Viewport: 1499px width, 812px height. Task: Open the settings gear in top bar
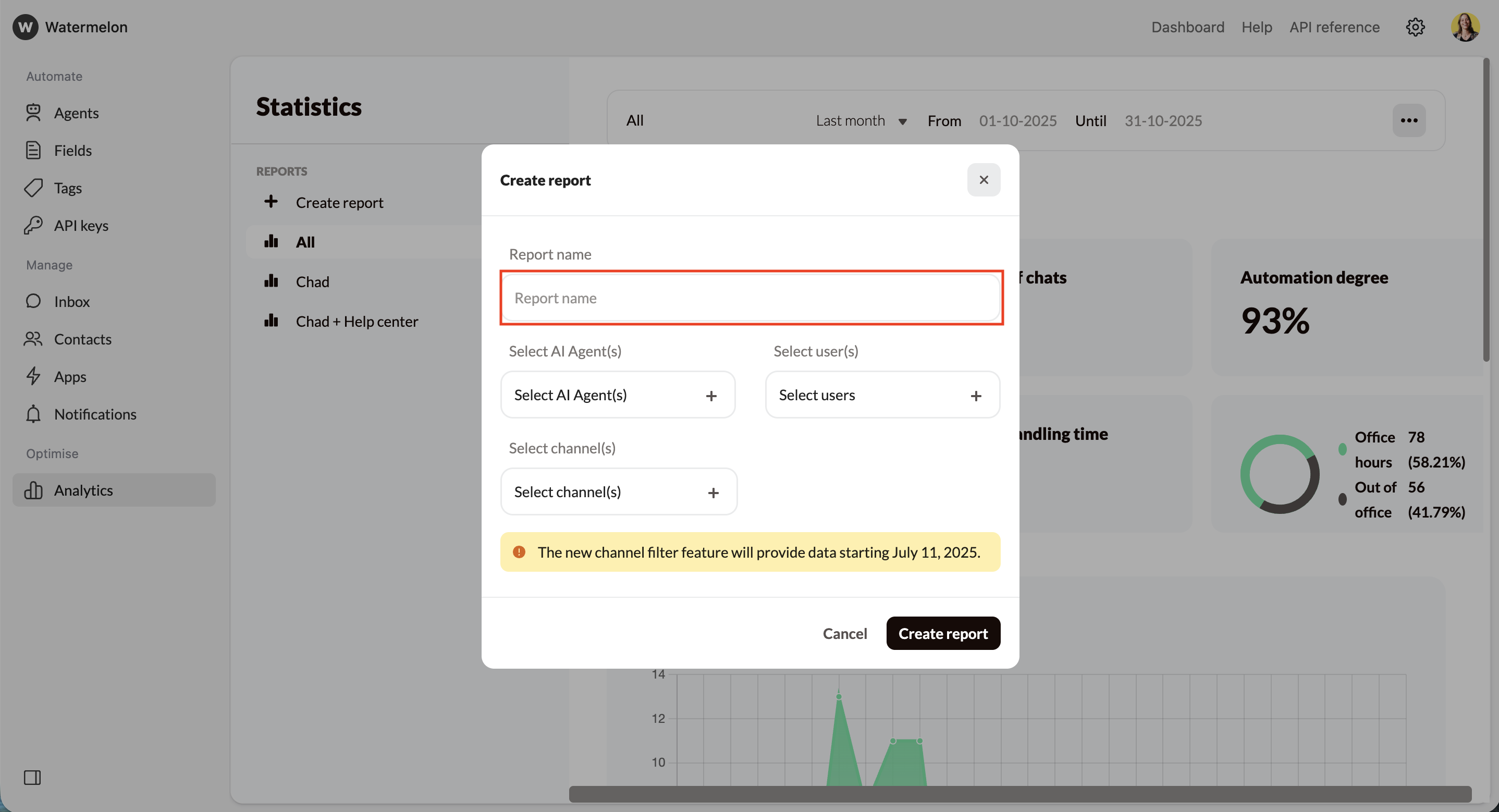pyautogui.click(x=1416, y=27)
